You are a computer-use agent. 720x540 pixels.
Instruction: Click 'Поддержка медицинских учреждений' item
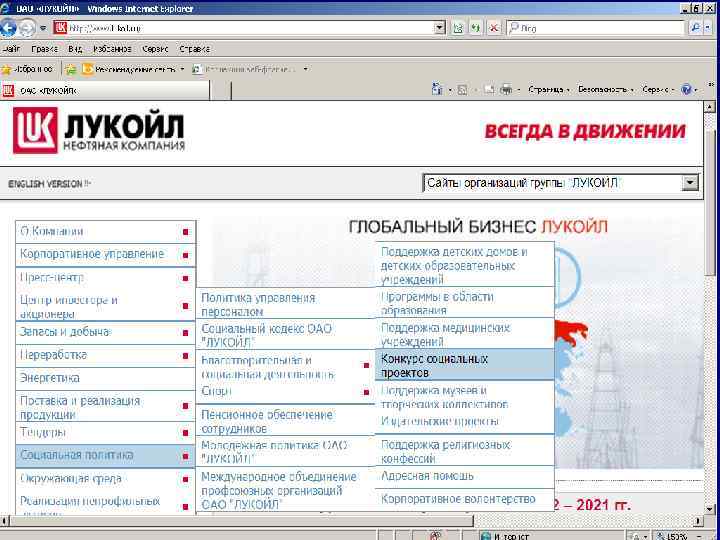click(465, 334)
